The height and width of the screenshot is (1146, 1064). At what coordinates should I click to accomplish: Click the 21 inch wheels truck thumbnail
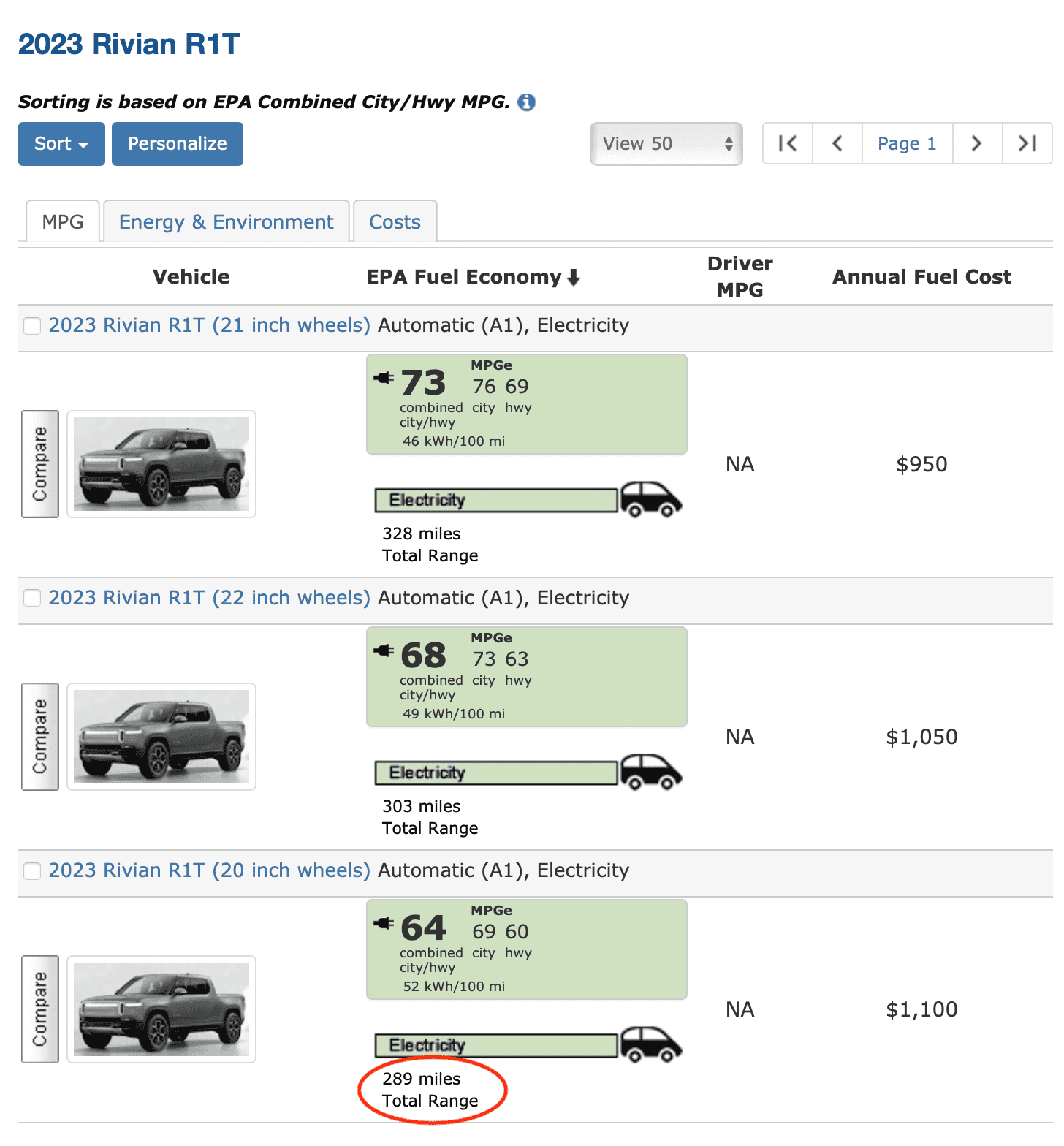(161, 464)
